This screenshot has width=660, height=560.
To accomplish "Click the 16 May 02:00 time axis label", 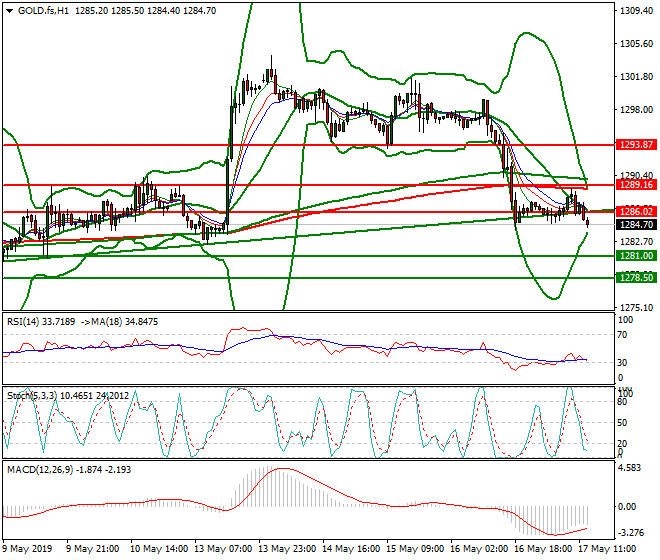I will 479,549.
